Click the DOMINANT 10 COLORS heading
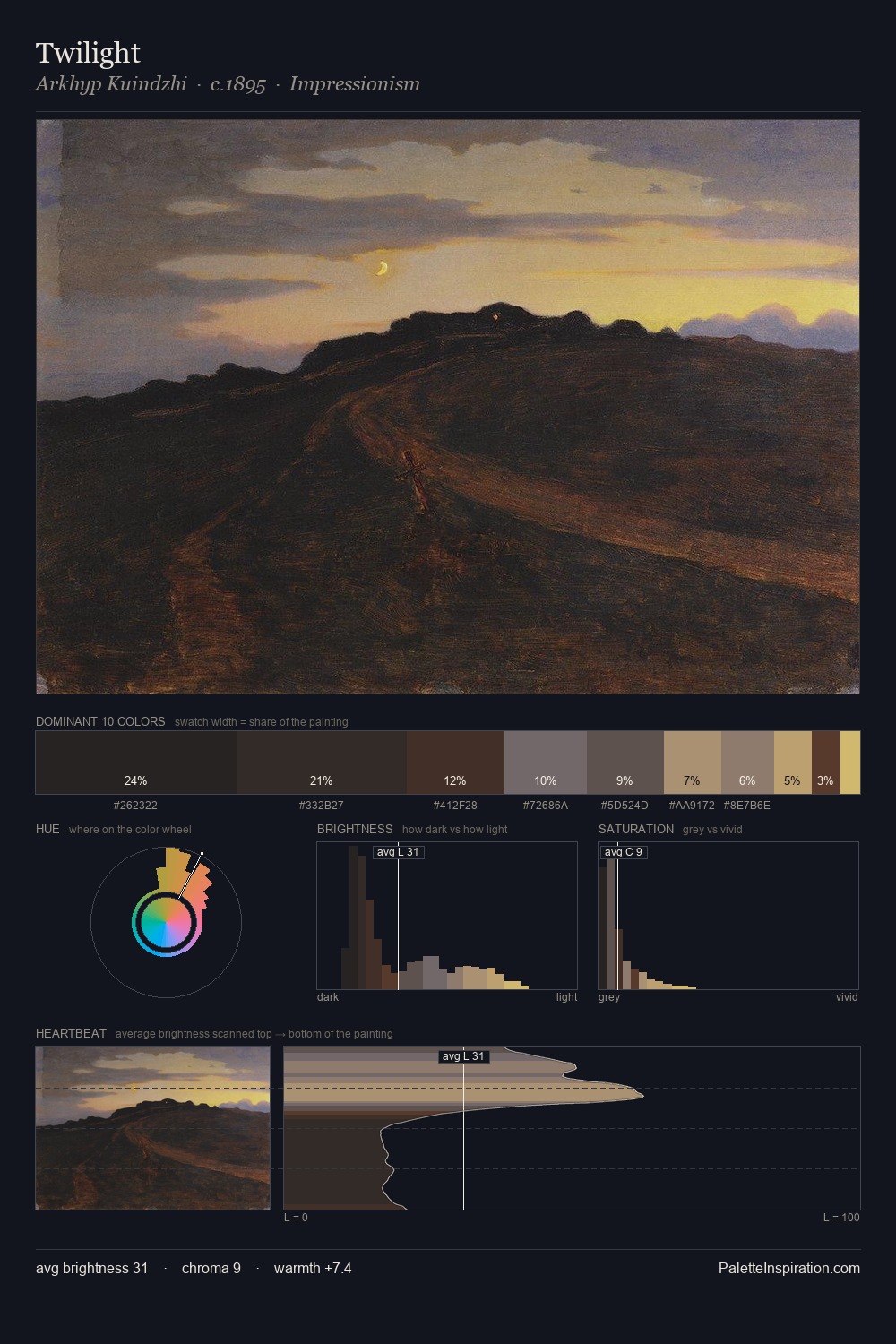Screen dimensions: 896x1344 coord(100,721)
